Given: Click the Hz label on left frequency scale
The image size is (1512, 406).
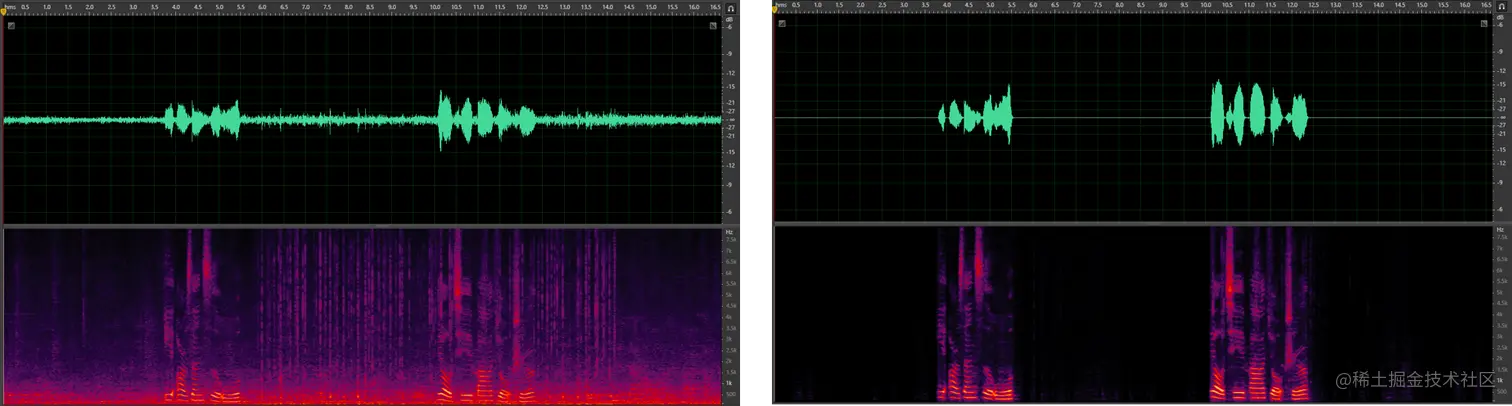Looking at the screenshot, I should click(x=729, y=231).
